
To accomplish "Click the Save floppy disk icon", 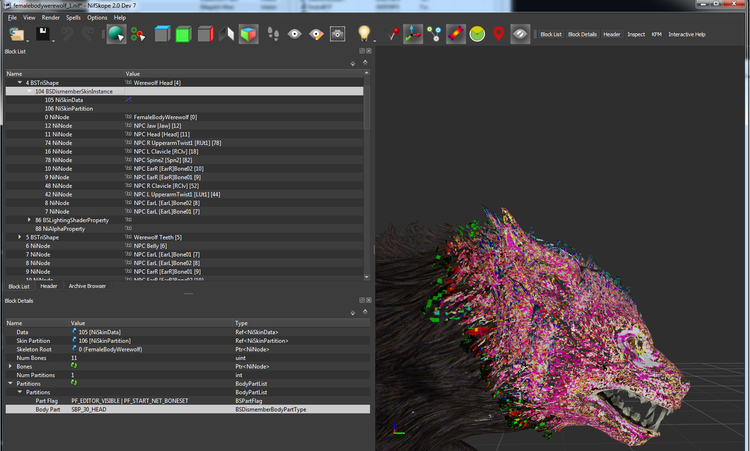I will 43,34.
